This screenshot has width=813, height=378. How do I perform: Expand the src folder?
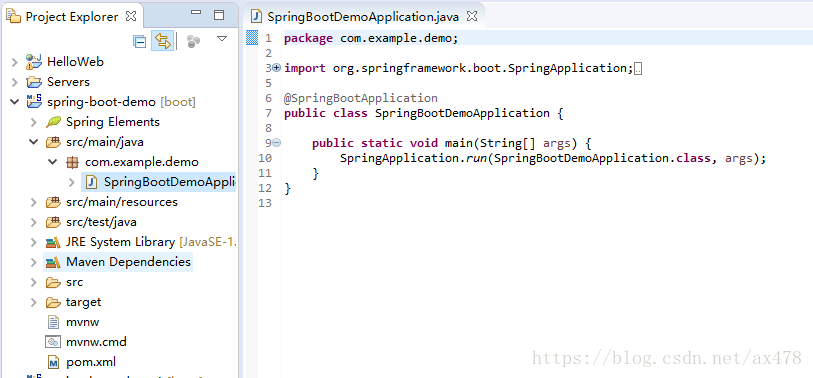pos(34,283)
